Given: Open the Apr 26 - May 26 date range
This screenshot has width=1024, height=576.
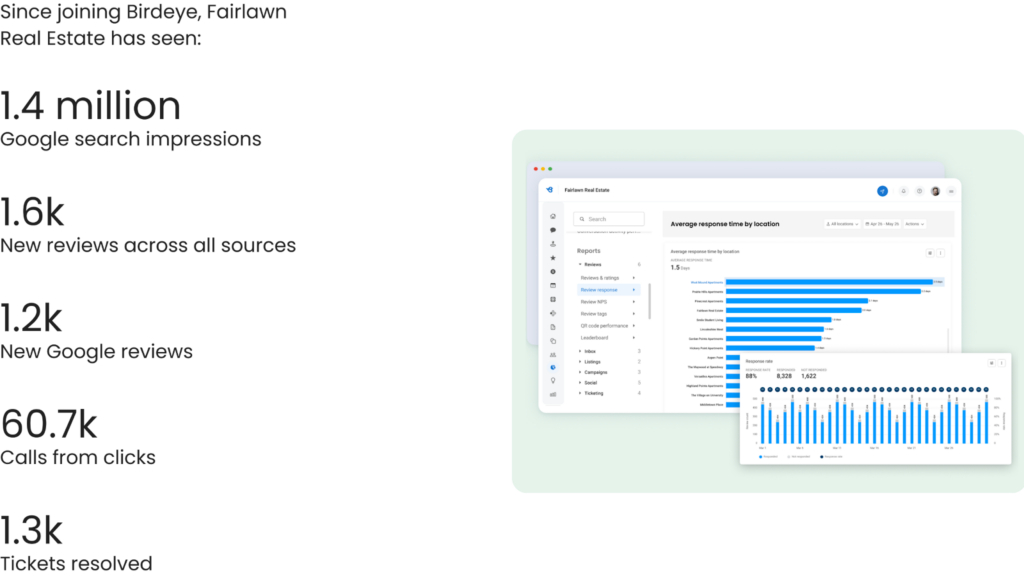Looking at the screenshot, I should 882,224.
